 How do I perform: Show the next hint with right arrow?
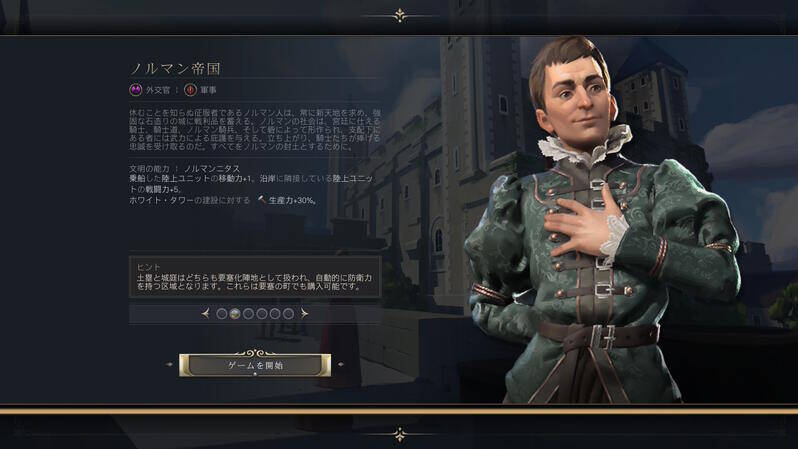coord(304,314)
